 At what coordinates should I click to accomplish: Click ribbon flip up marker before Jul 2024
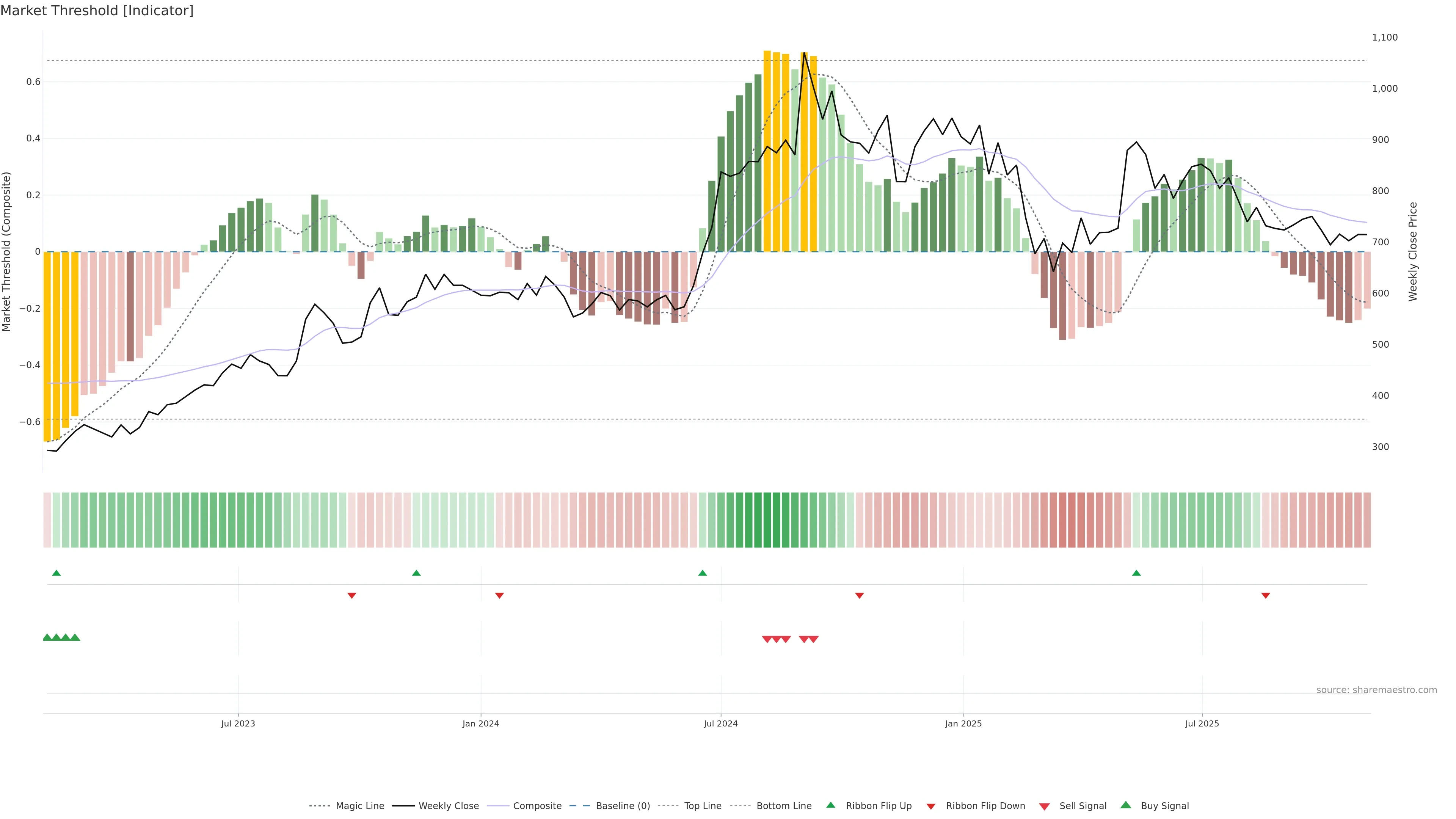[x=703, y=573]
